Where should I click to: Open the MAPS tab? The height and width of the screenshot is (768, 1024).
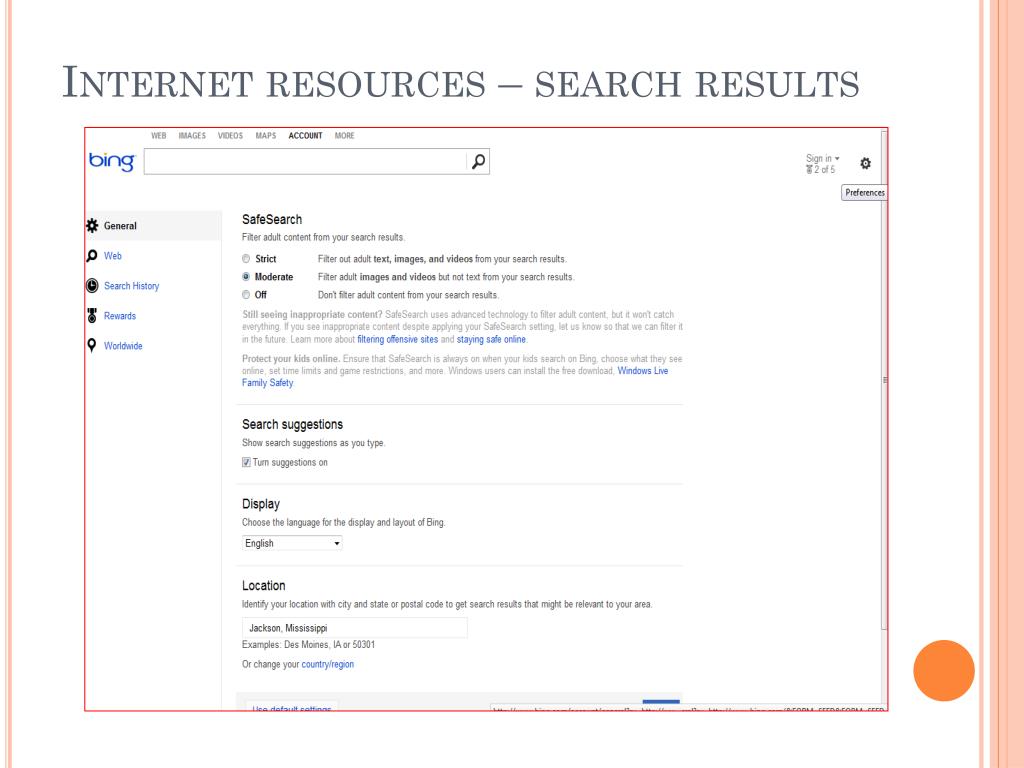pyautogui.click(x=266, y=136)
